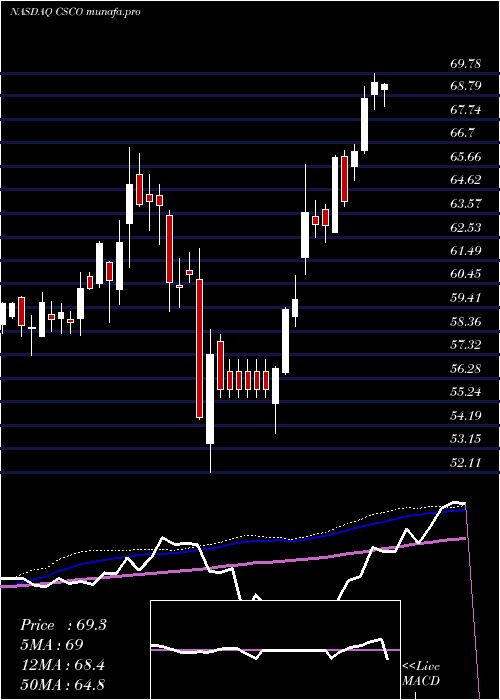Select the 58.36 price axis label
This screenshot has width=500, height=700.
pyautogui.click(x=466, y=321)
